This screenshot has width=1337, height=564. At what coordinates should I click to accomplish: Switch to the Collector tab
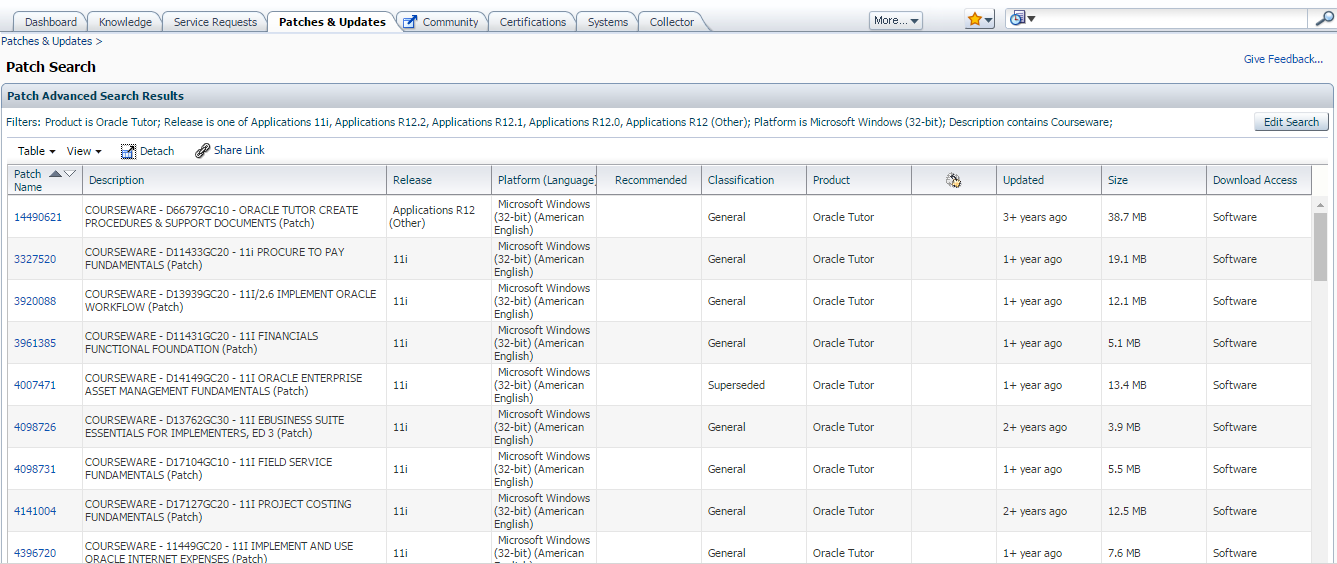point(672,22)
